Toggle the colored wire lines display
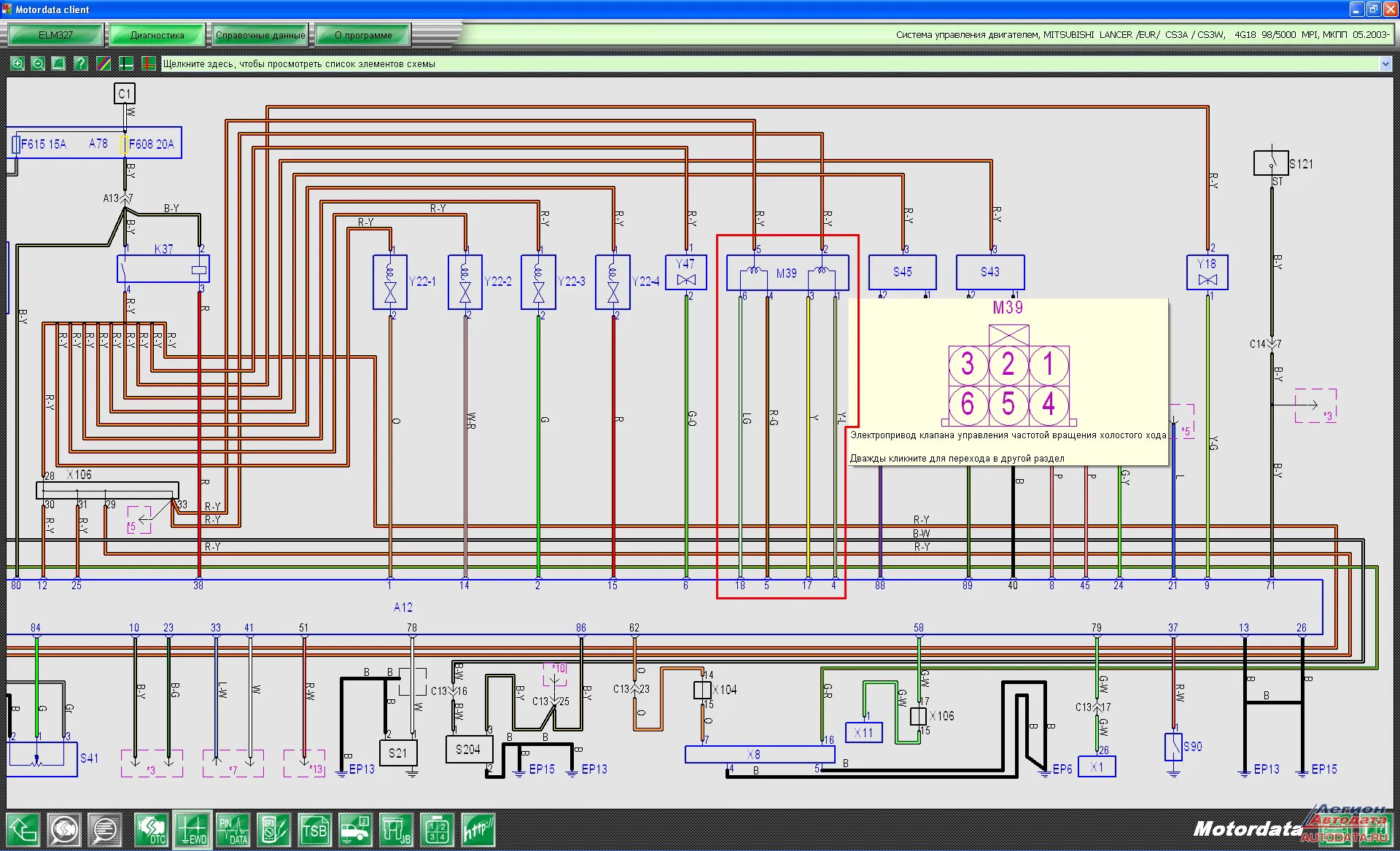 104,64
